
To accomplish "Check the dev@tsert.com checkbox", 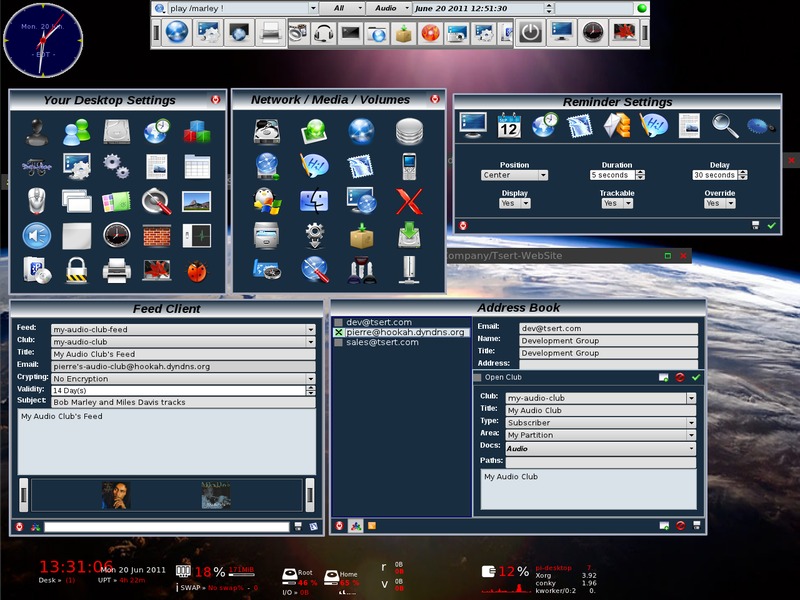I will 339,322.
